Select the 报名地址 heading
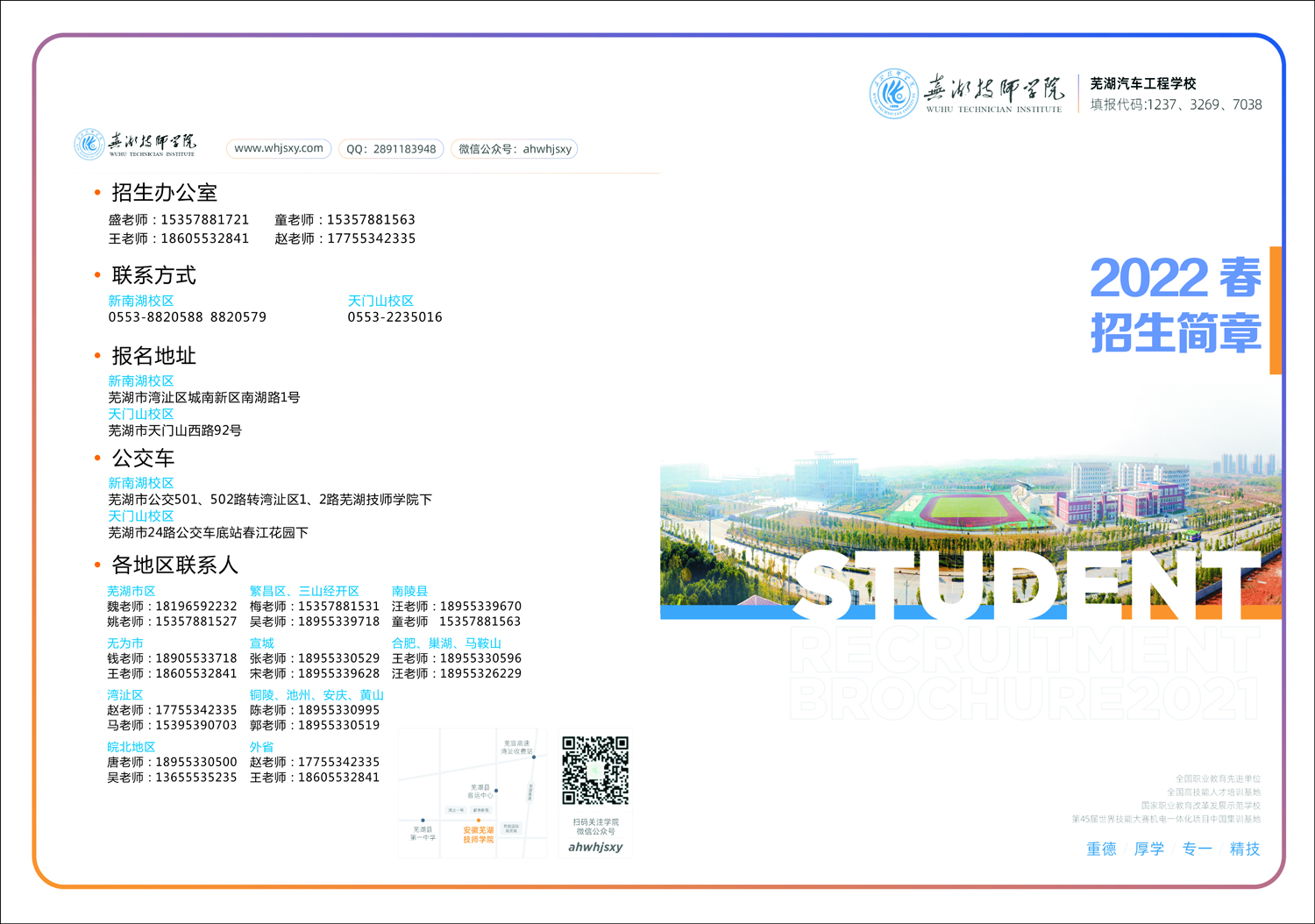The height and width of the screenshot is (924, 1315). (153, 356)
